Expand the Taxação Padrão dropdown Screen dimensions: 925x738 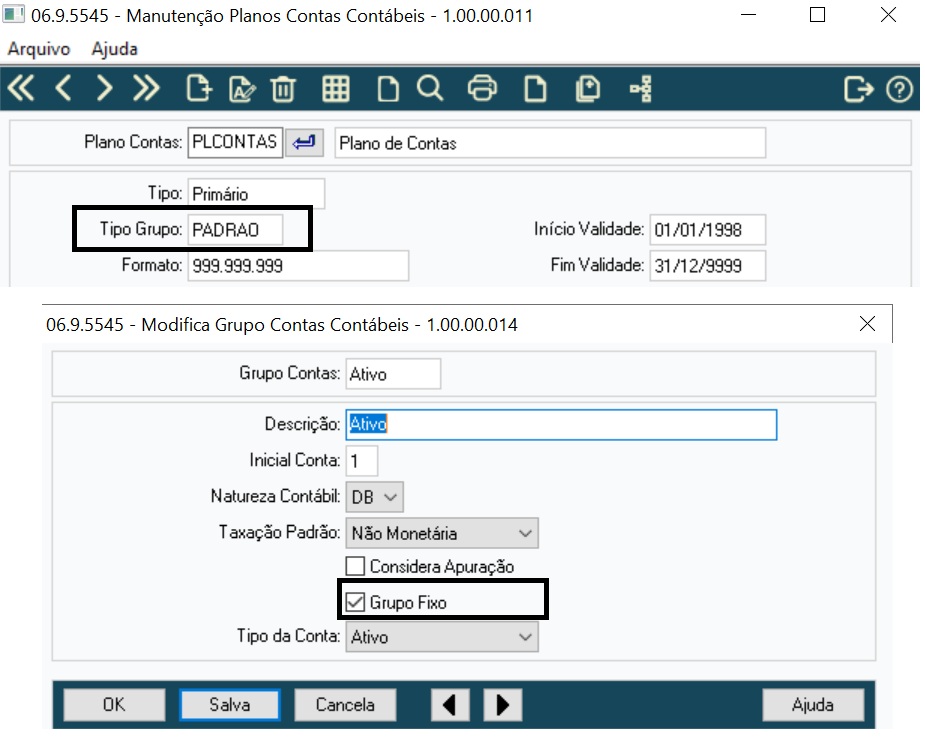(x=442, y=533)
